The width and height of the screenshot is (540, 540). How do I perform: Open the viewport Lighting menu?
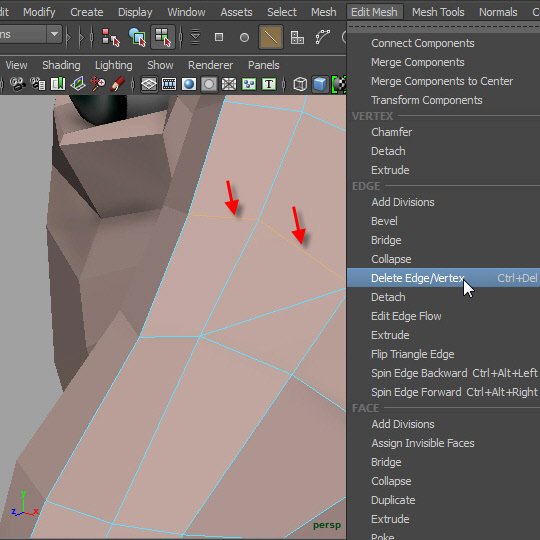click(x=114, y=65)
